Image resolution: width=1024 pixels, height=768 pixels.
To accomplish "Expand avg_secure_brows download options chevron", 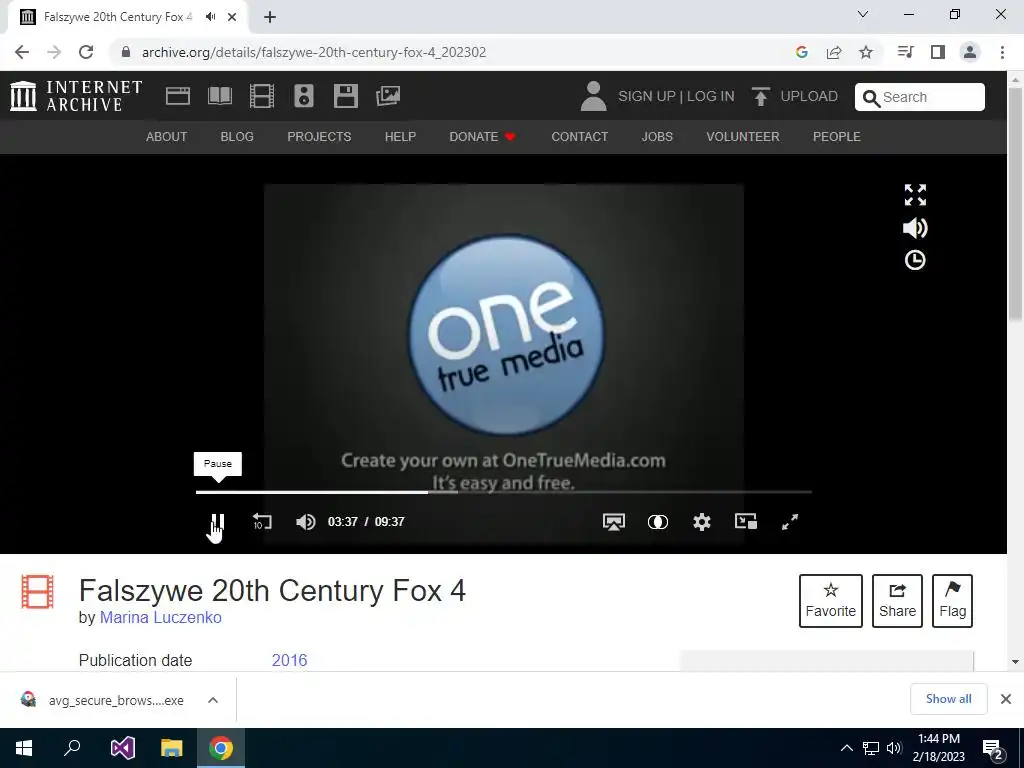I will pos(213,700).
